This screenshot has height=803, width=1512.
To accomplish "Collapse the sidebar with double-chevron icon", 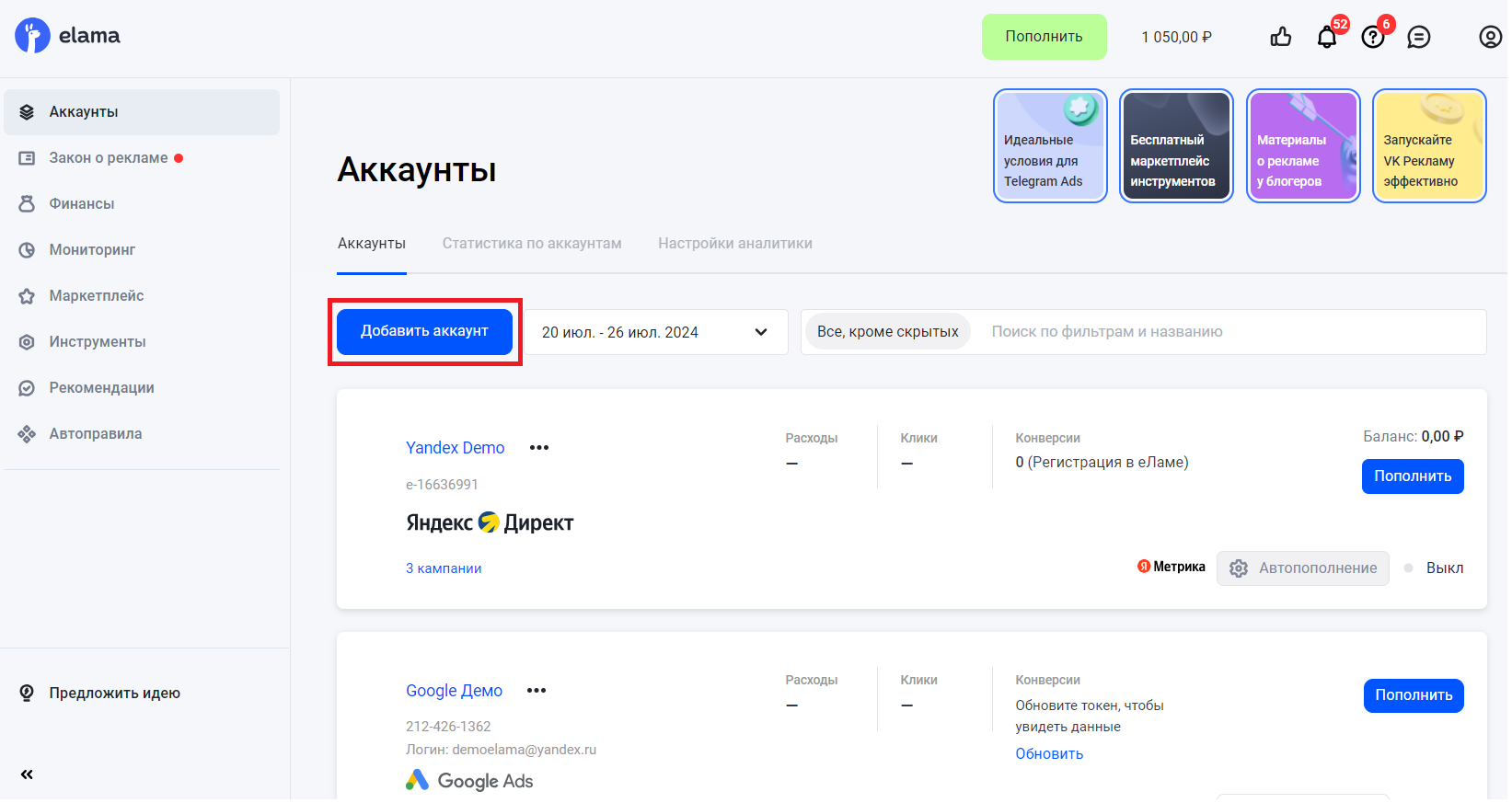I will [x=27, y=774].
